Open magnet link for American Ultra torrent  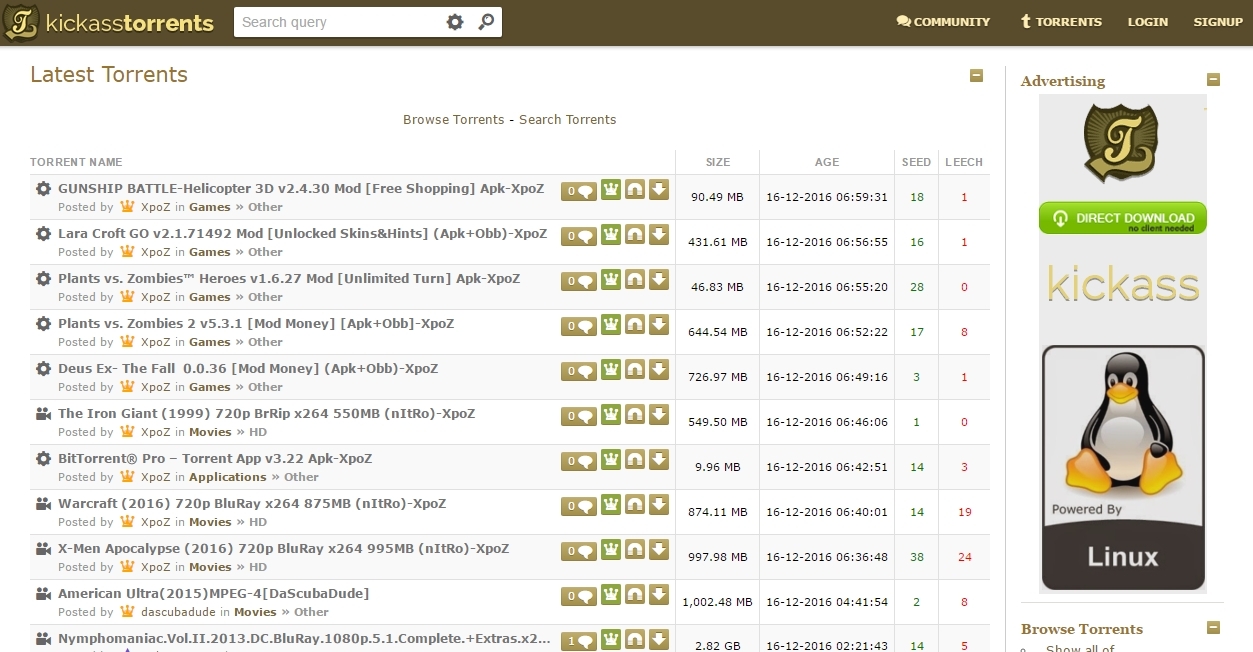[x=635, y=595]
